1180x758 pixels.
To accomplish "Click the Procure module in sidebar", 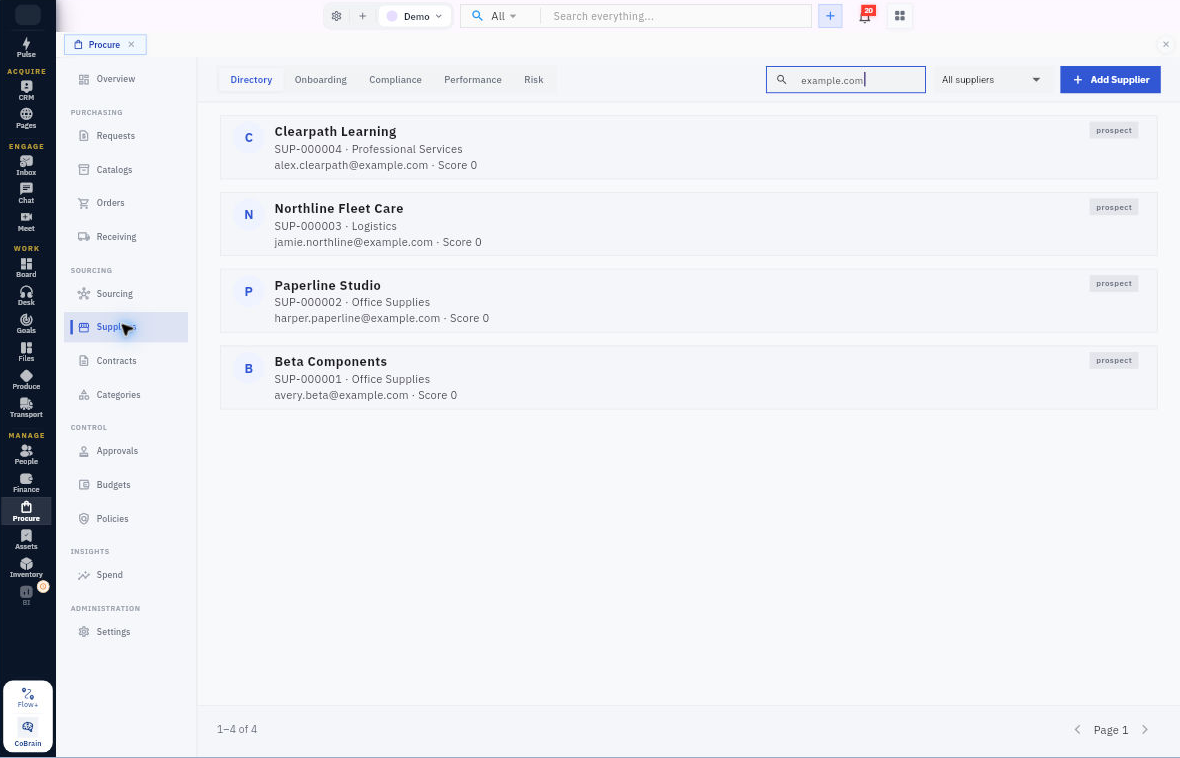I will point(26,511).
